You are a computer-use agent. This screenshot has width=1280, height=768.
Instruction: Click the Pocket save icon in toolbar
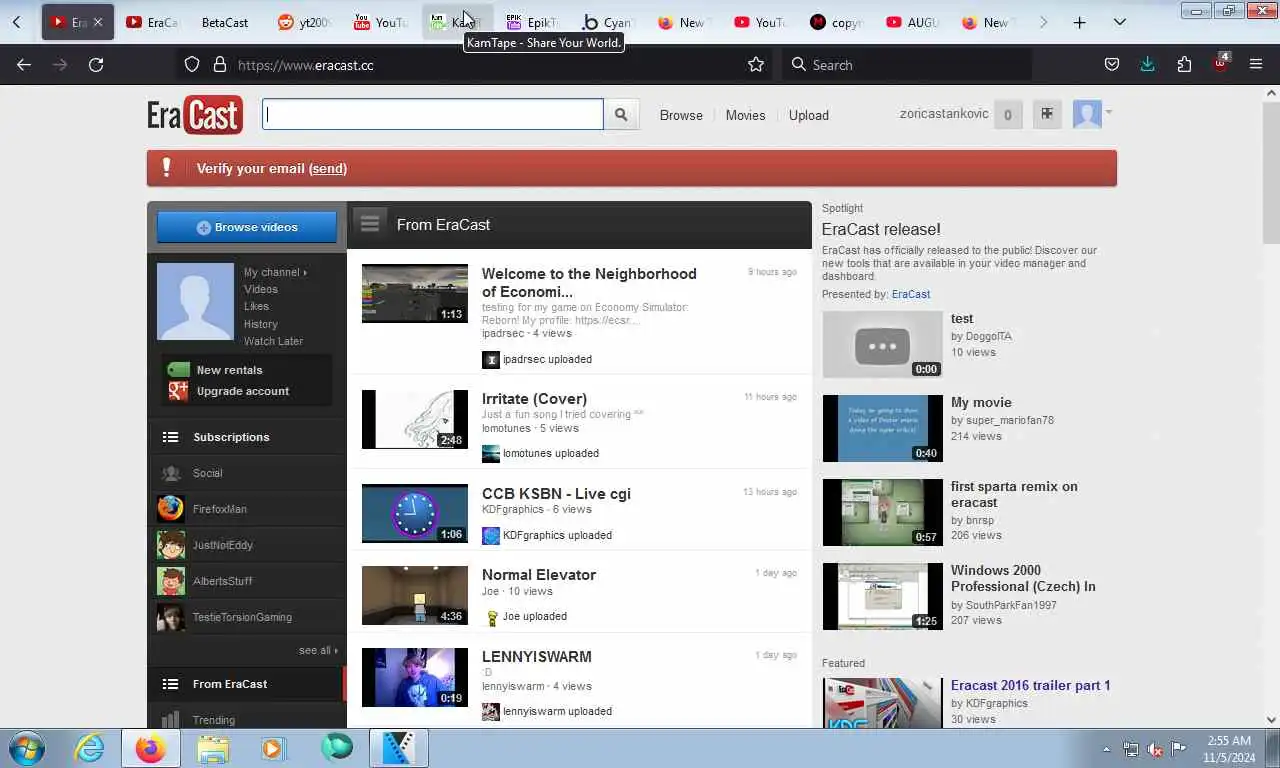click(x=1112, y=64)
